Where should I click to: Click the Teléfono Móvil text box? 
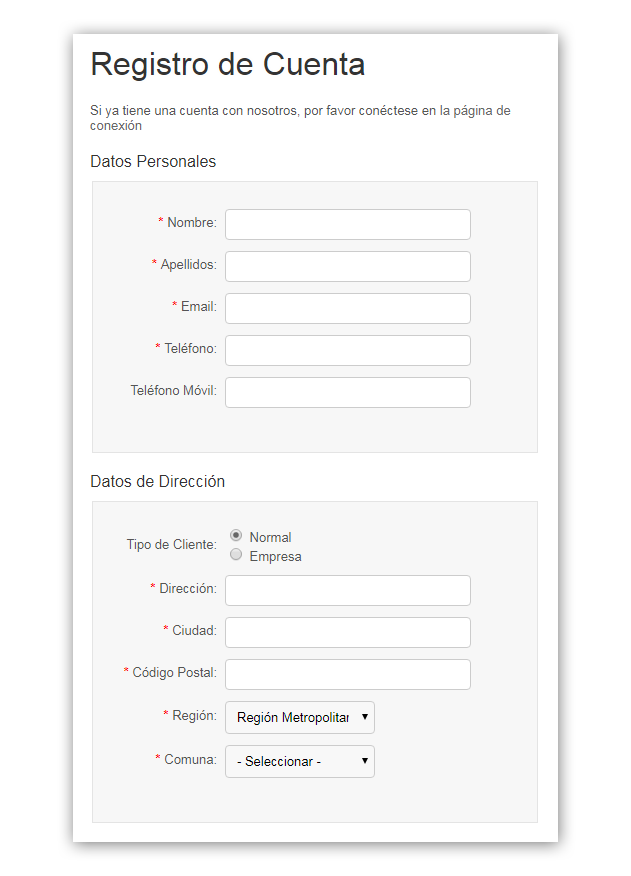pyautogui.click(x=347, y=392)
